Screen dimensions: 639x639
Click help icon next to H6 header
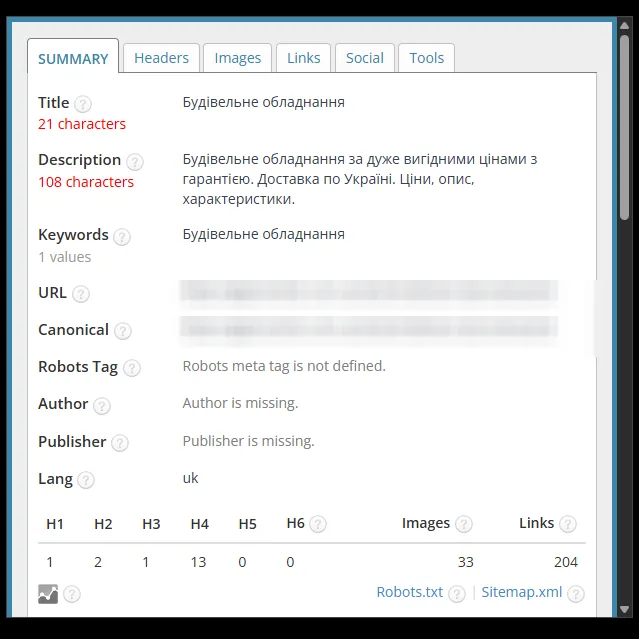click(318, 524)
